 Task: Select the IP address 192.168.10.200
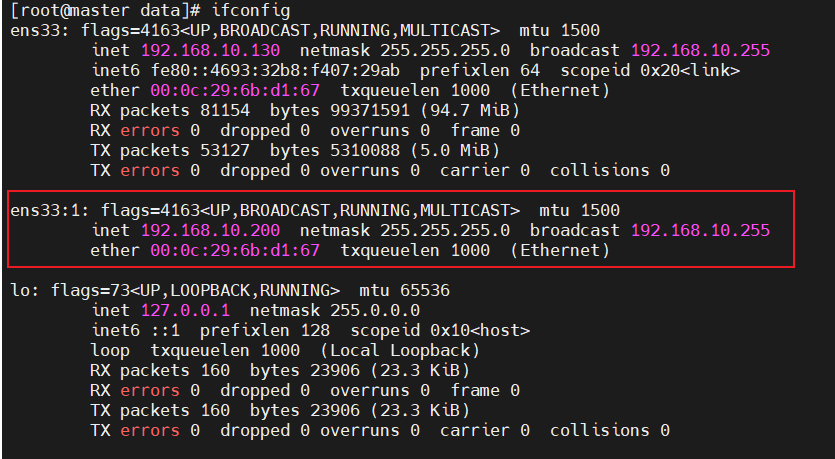pyautogui.click(x=210, y=231)
